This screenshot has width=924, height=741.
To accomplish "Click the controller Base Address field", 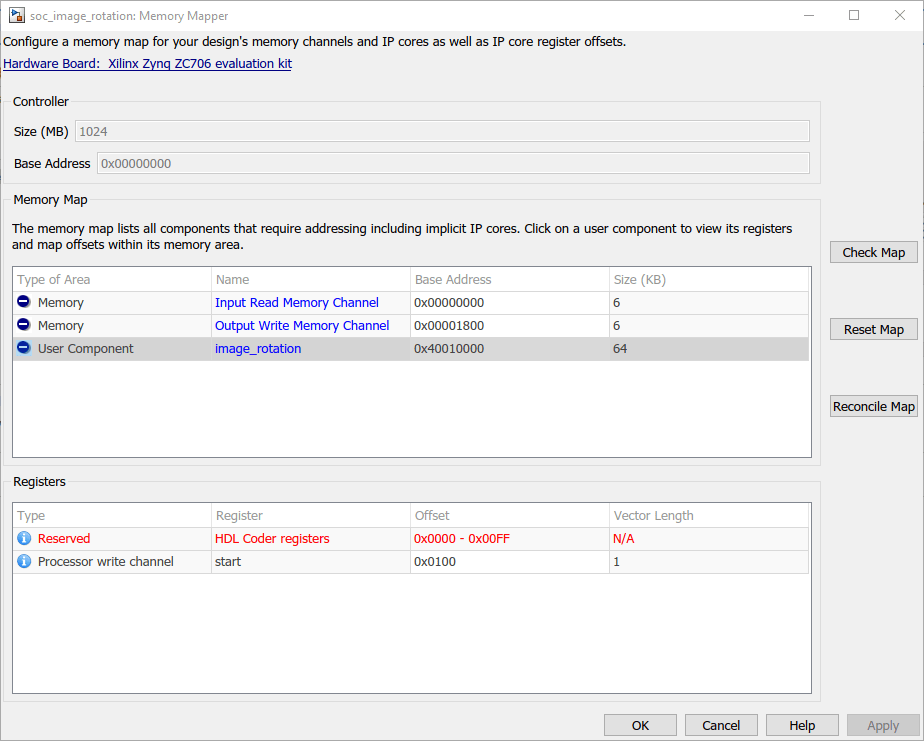I will pos(452,163).
